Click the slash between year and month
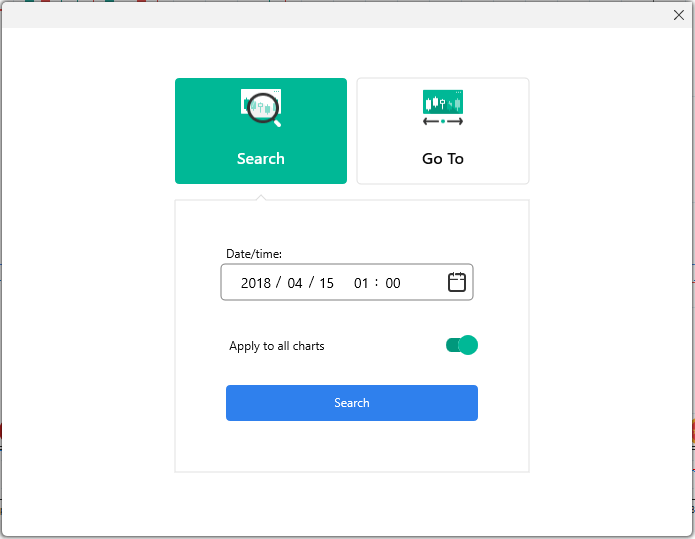The height and width of the screenshot is (539, 695). 278,283
